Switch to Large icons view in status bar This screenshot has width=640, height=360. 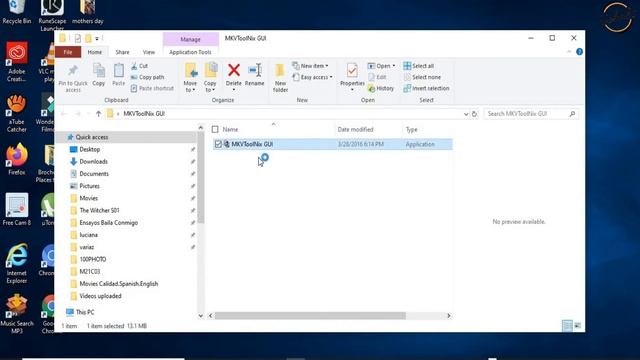pos(578,325)
